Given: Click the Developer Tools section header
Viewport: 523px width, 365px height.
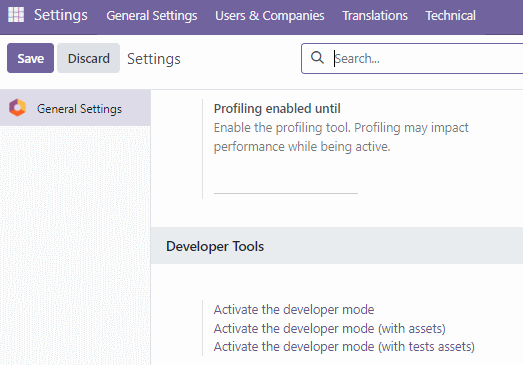Looking at the screenshot, I should [x=215, y=246].
